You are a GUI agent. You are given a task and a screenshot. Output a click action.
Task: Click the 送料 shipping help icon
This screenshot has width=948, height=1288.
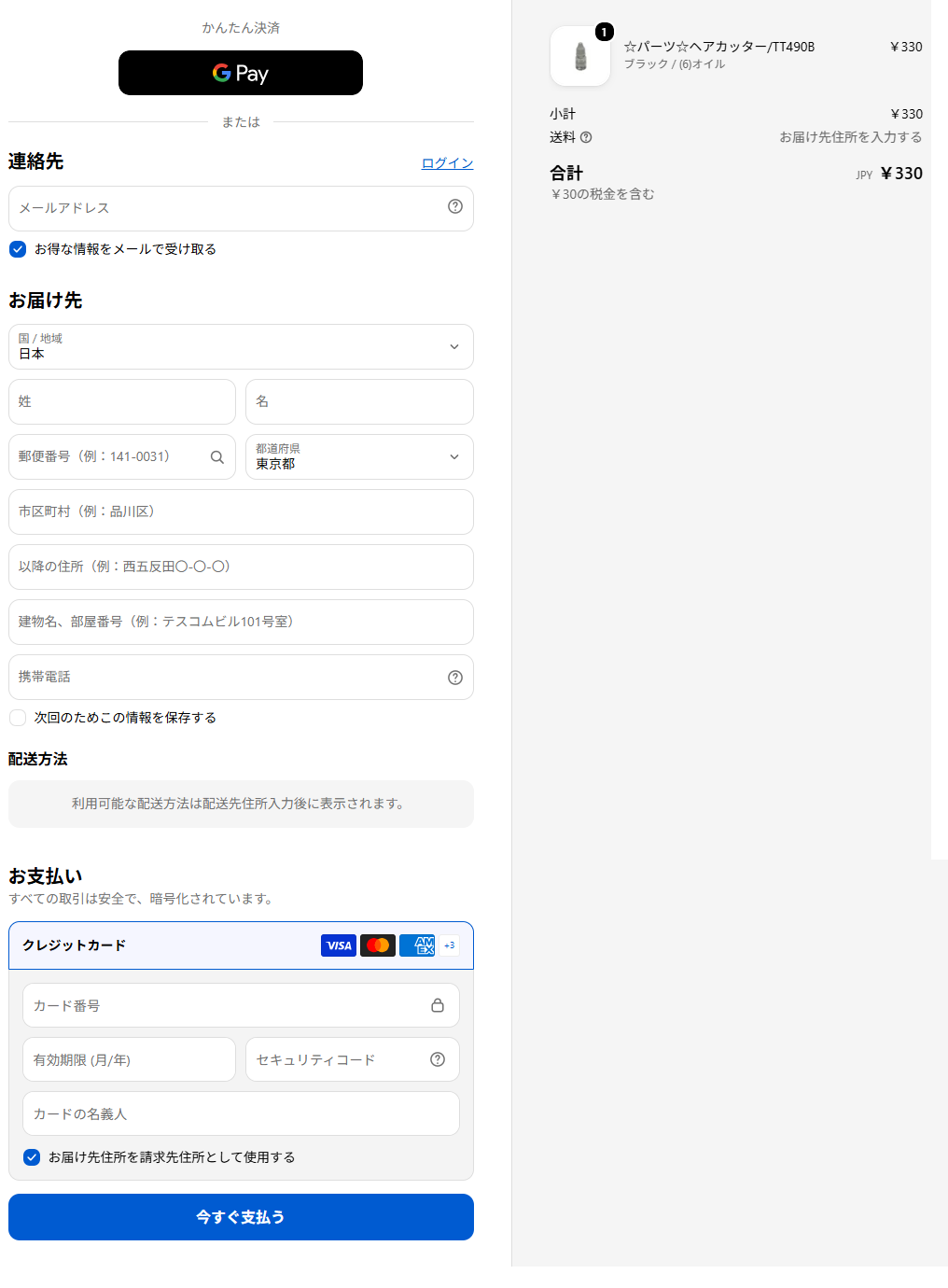(586, 137)
